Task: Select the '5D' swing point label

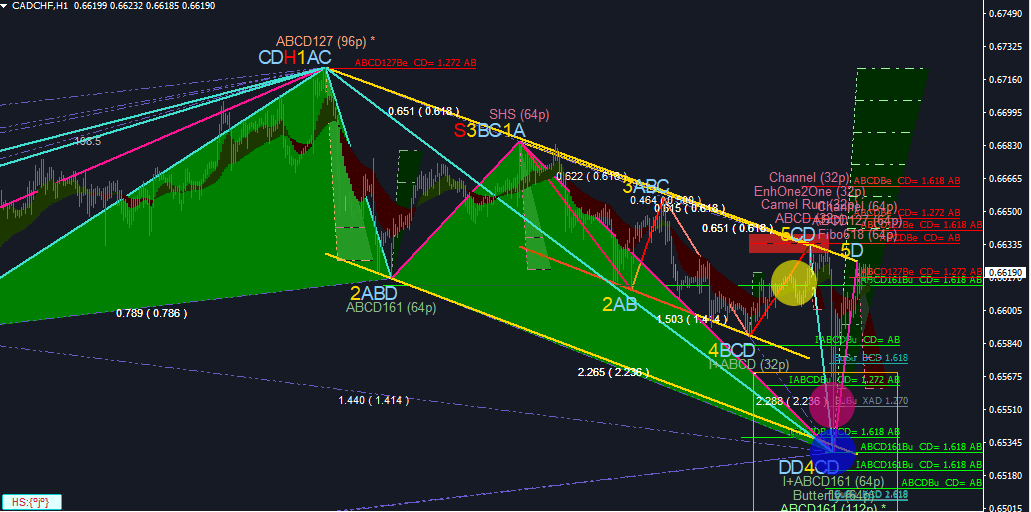Action: (852, 250)
